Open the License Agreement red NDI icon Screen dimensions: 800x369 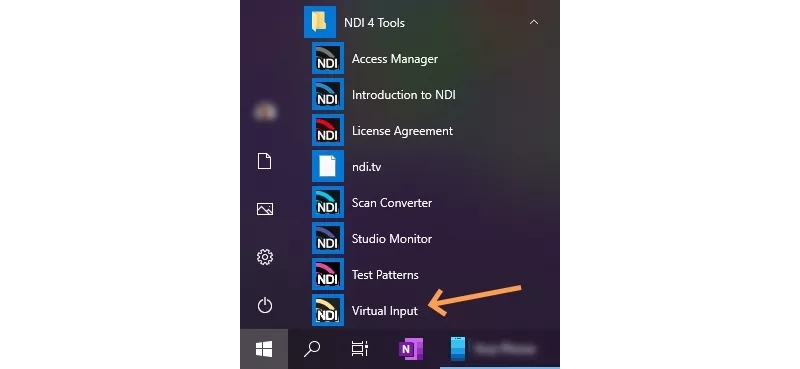point(328,130)
